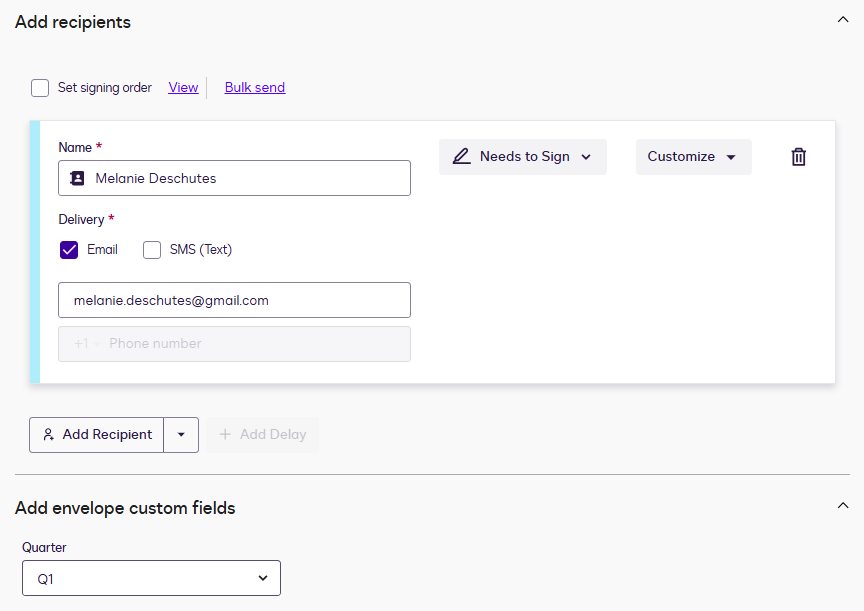Click the pen icon beside Needs to Sign
The width and height of the screenshot is (864, 611).
[461, 157]
